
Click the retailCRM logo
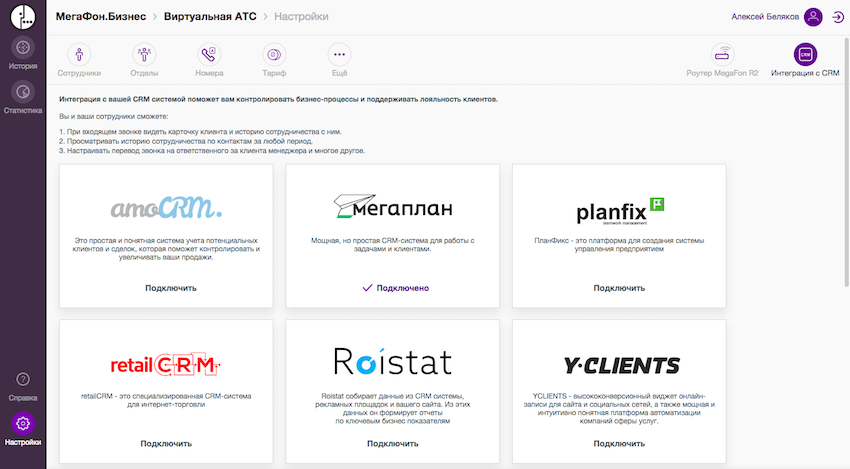(166, 365)
